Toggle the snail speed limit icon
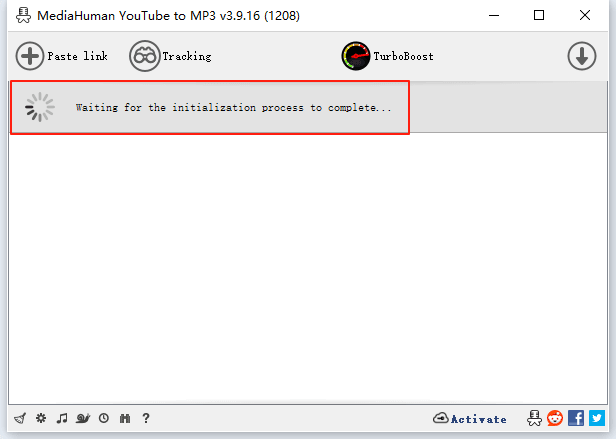 click(x=83, y=419)
